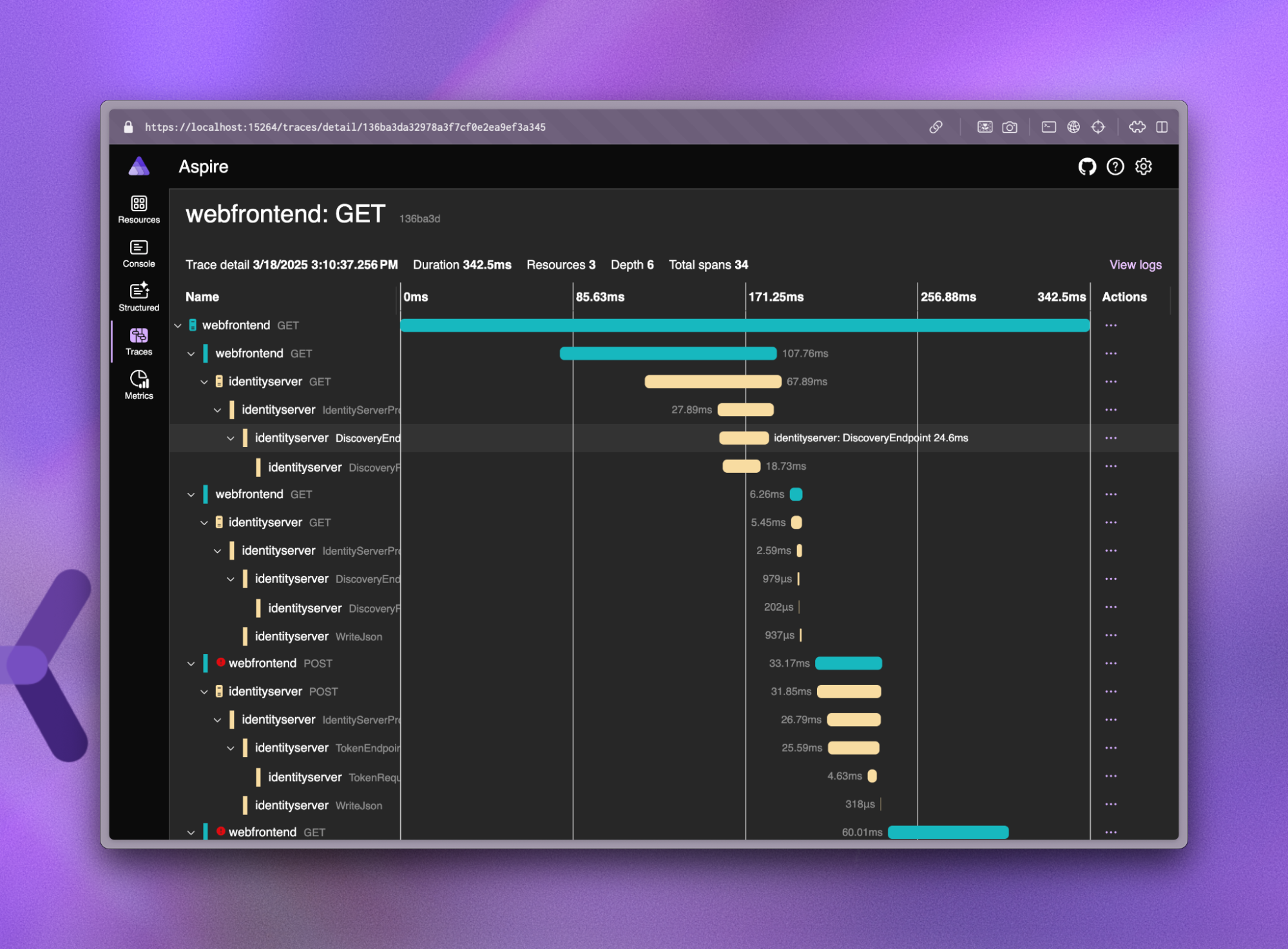Click the View logs link
This screenshot has width=1288, height=949.
1135,265
